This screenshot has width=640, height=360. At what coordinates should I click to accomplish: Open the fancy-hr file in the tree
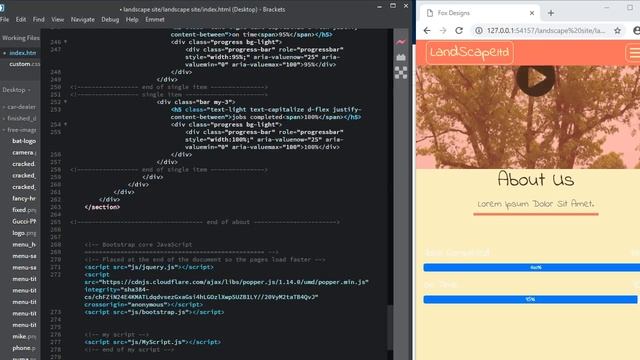point(24,198)
